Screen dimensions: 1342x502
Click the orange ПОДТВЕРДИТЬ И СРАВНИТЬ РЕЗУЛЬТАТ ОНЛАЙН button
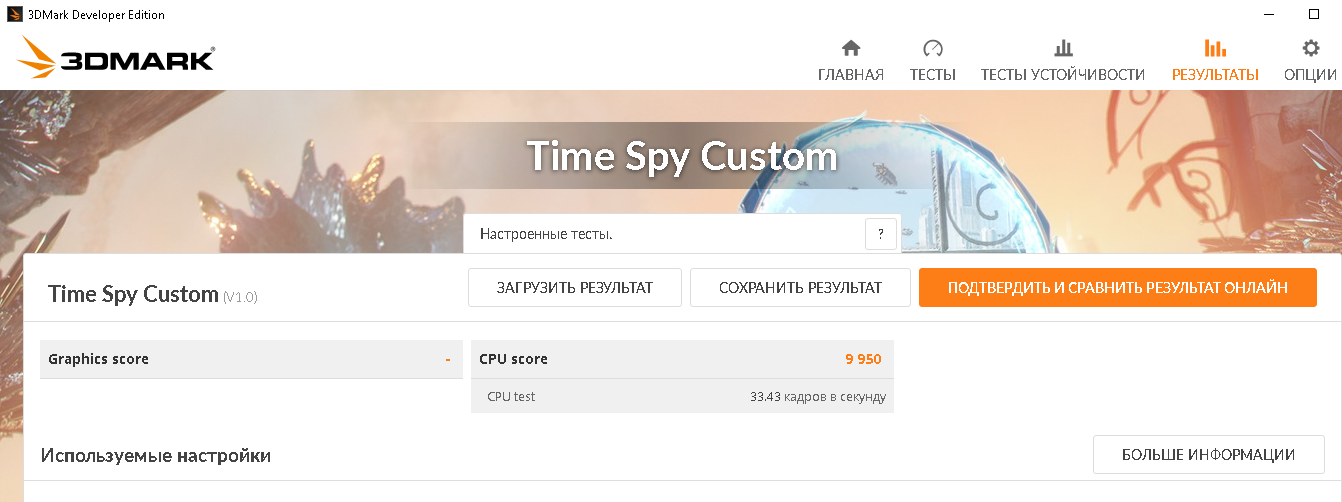tap(1117, 288)
